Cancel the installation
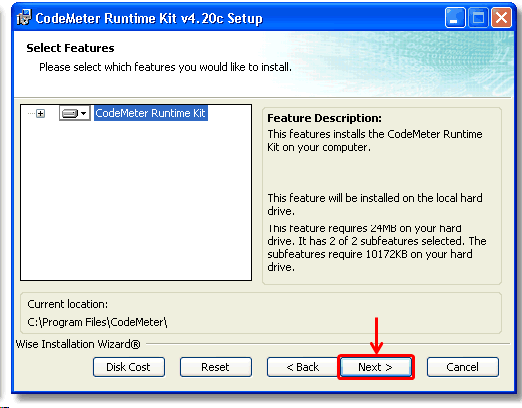 point(463,367)
